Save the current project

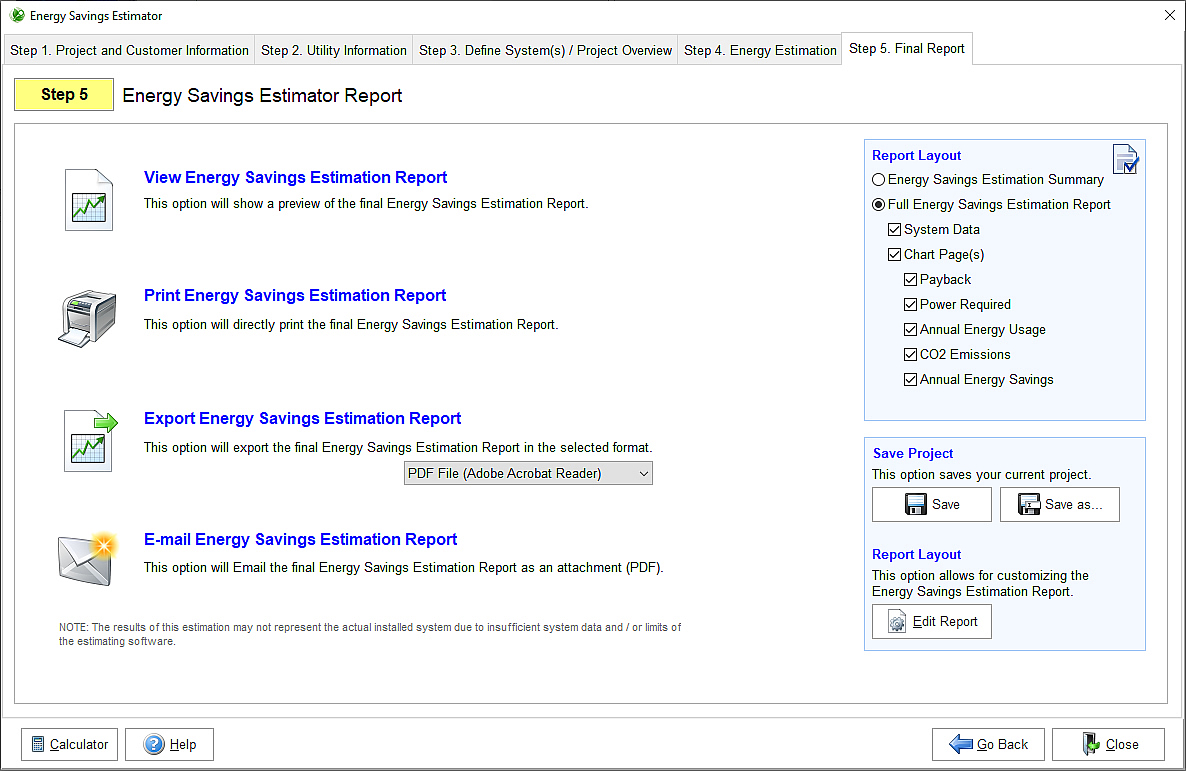pyautogui.click(x=931, y=505)
